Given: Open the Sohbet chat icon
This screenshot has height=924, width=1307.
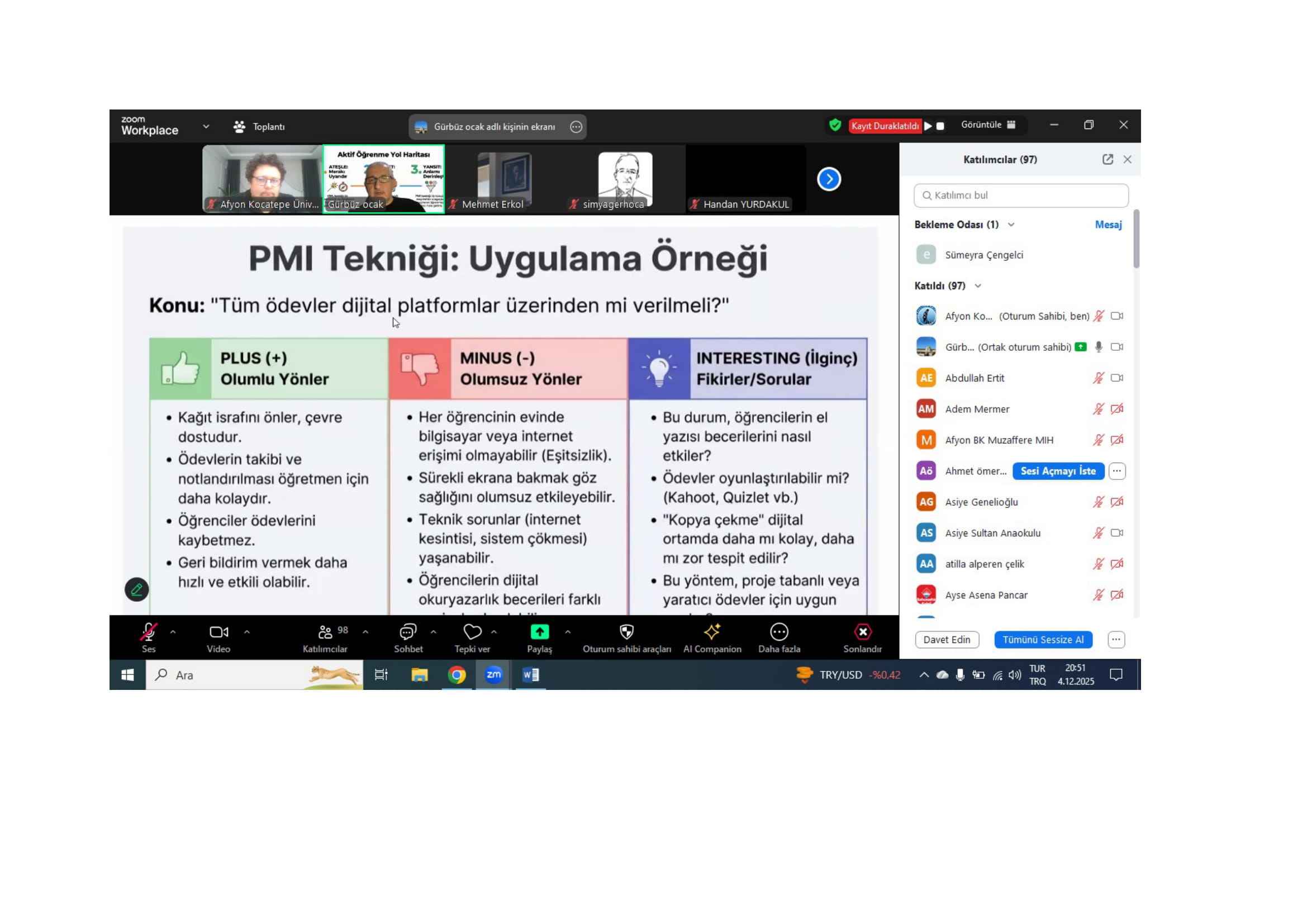Looking at the screenshot, I should click(407, 632).
